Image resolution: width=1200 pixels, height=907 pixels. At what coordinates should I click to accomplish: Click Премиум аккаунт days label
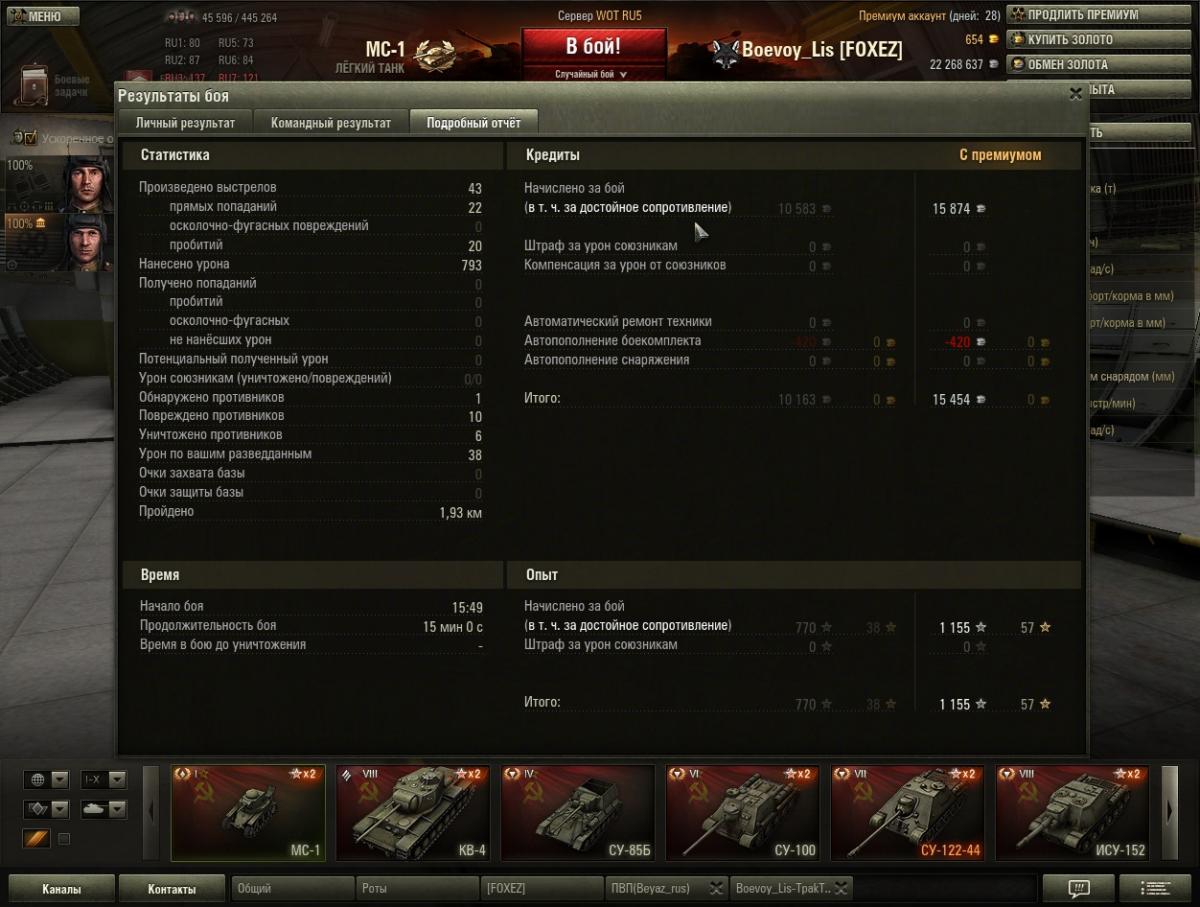(930, 16)
